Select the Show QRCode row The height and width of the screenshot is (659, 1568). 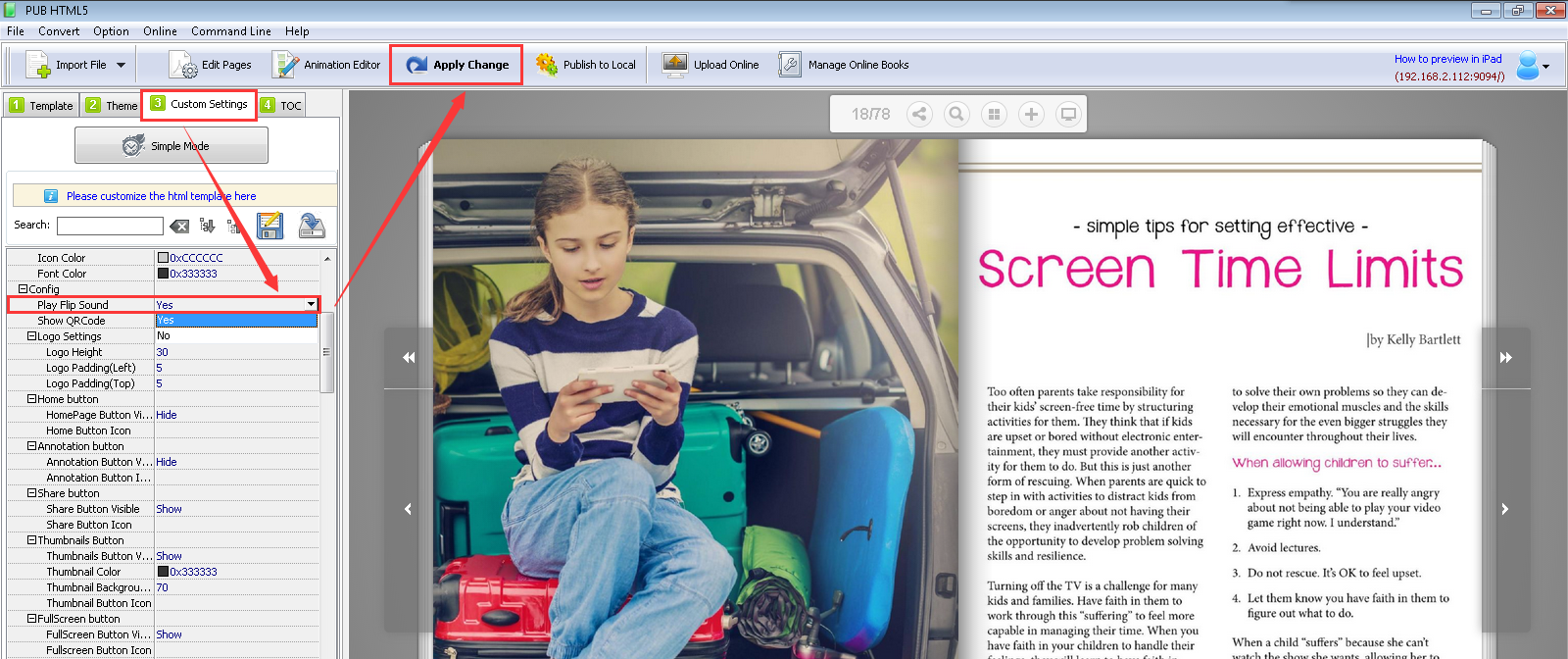[80, 321]
